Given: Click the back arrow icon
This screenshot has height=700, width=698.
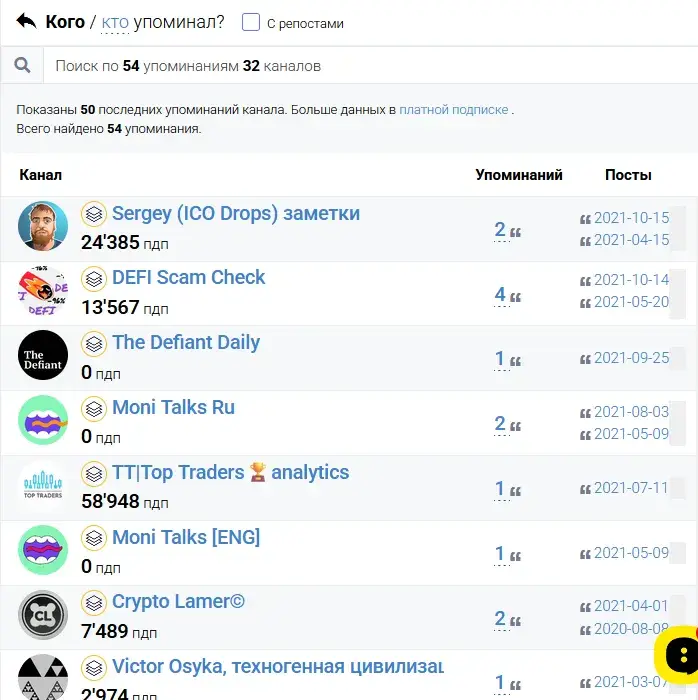Looking at the screenshot, I should 26,21.
